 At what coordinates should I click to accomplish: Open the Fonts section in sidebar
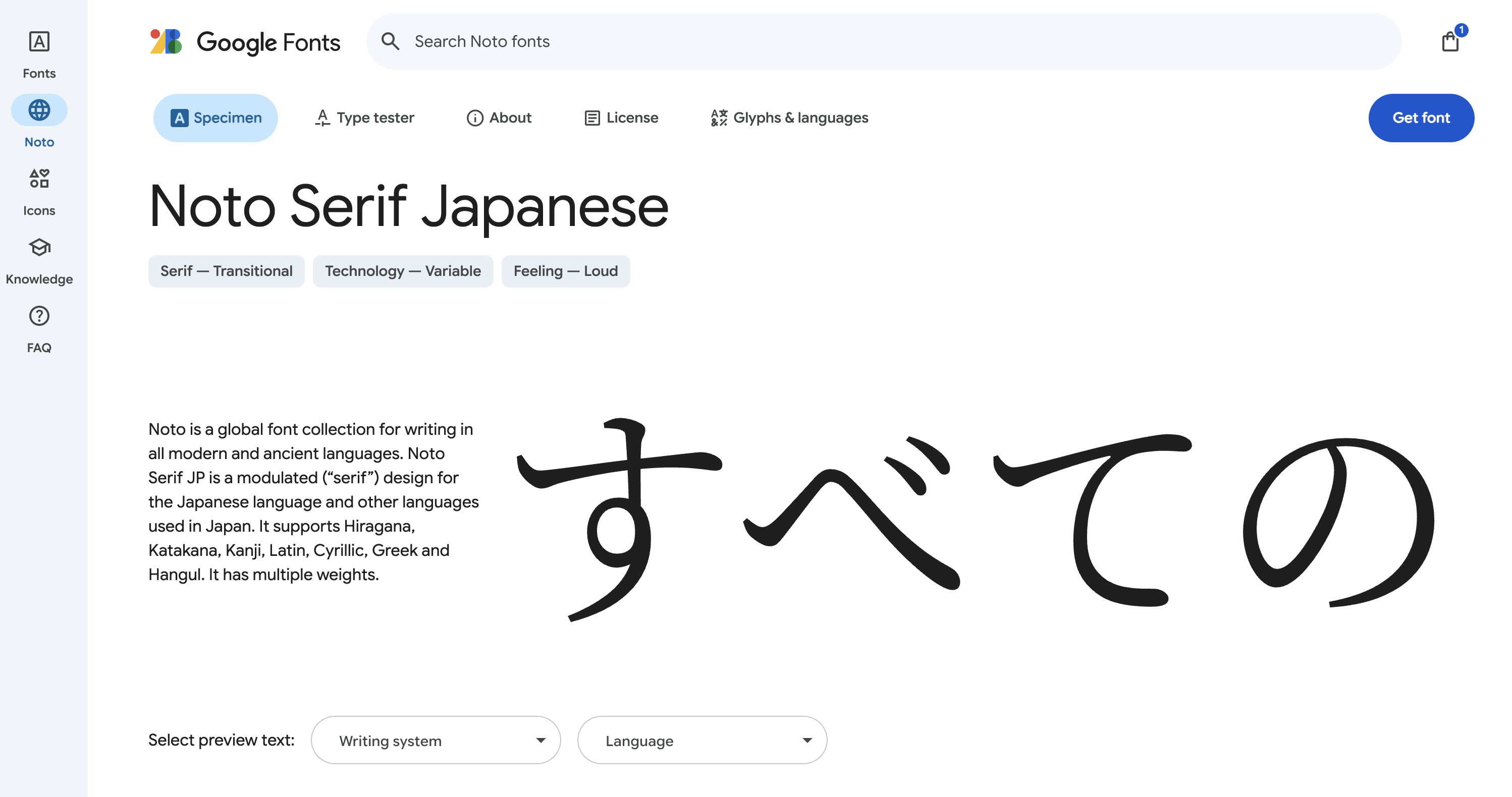click(39, 54)
